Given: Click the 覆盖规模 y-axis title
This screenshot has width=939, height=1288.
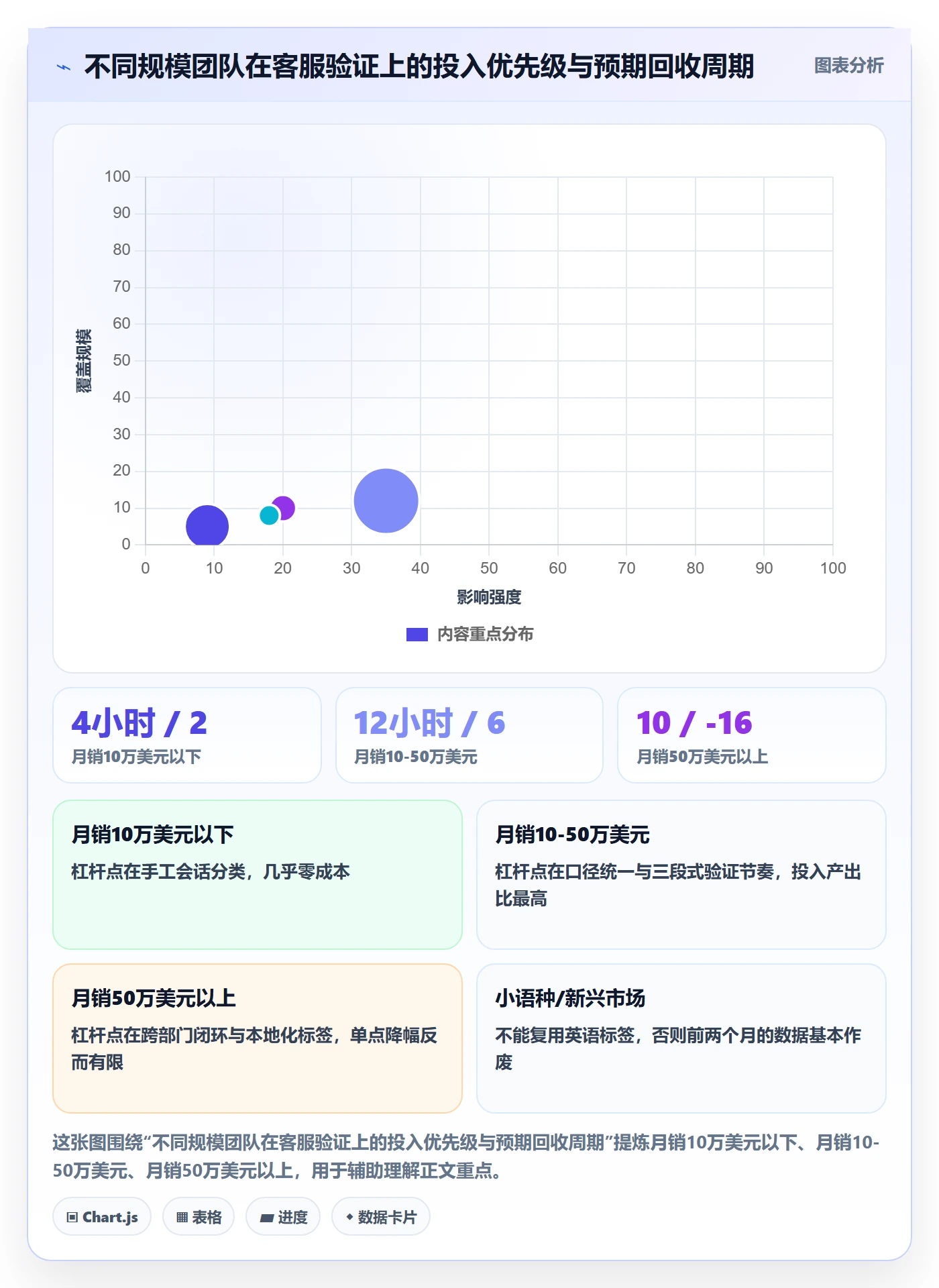Looking at the screenshot, I should click(84, 361).
